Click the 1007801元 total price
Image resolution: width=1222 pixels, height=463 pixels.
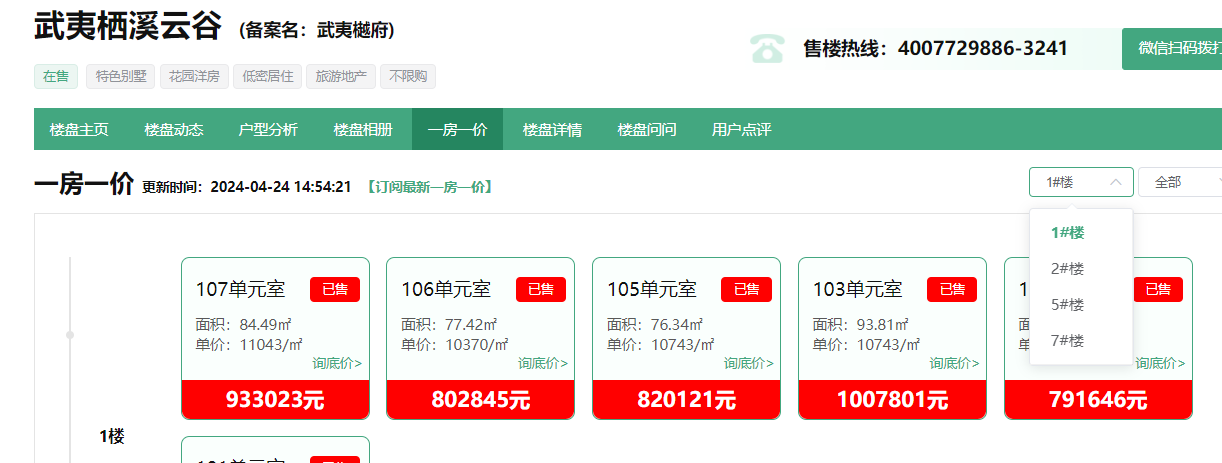tap(893, 400)
